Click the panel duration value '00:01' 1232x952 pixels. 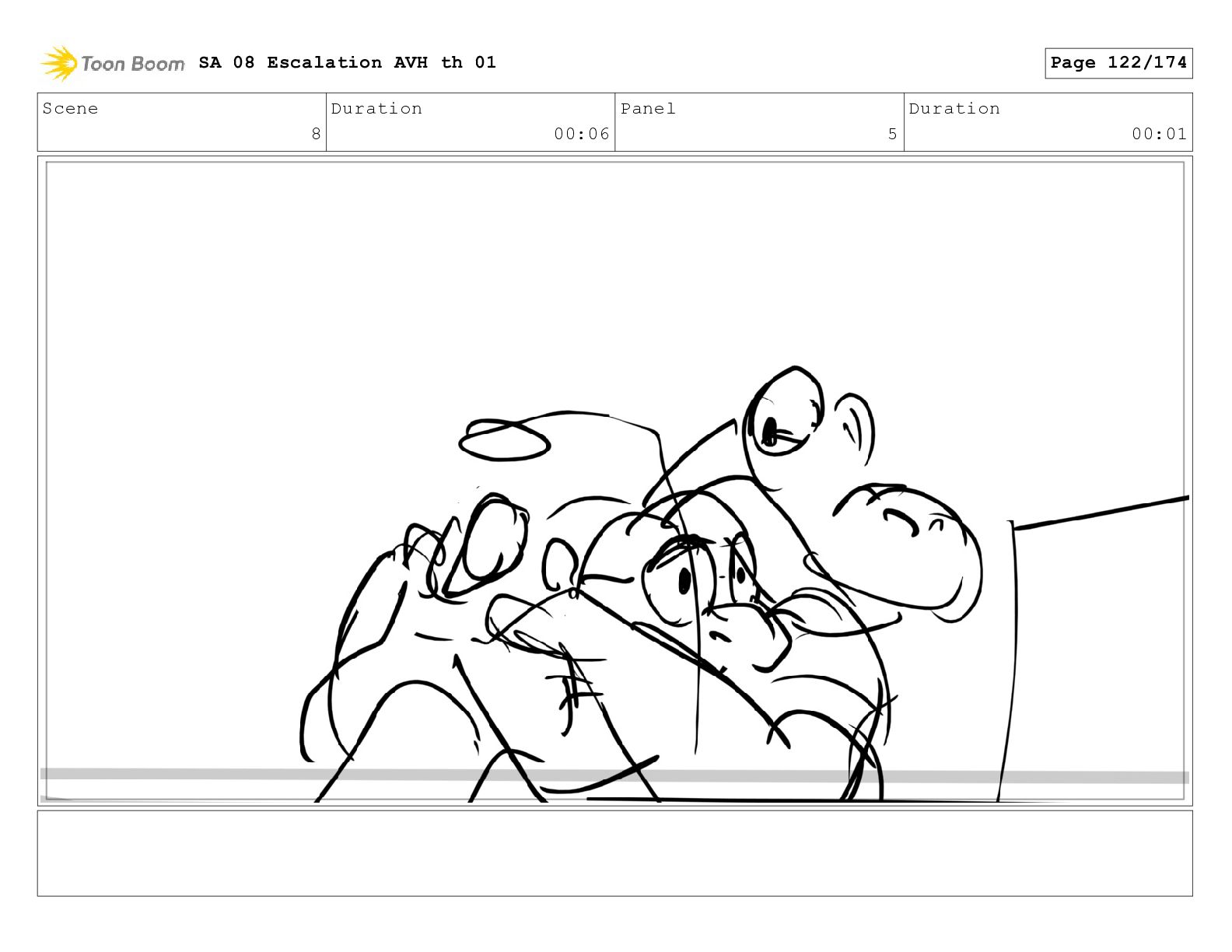(x=1159, y=134)
